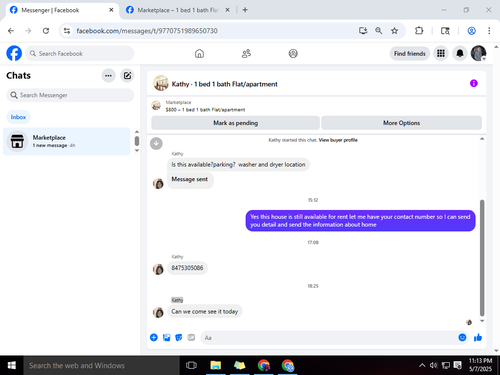Open the Facebook menu grid icon
Screen dimensions: 500x375
tap(441, 53)
